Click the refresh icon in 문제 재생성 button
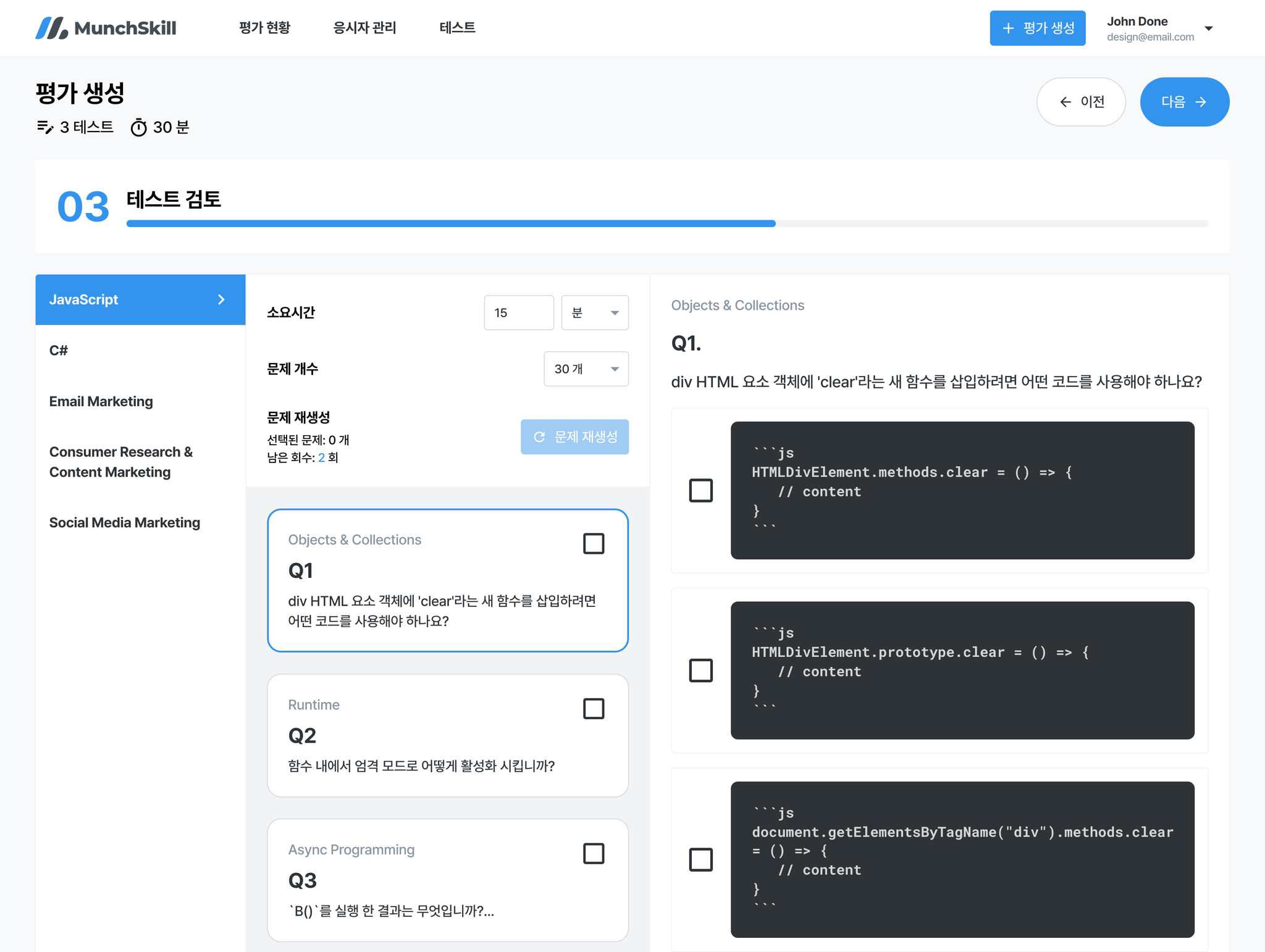Viewport: 1265px width, 952px height. (x=539, y=437)
